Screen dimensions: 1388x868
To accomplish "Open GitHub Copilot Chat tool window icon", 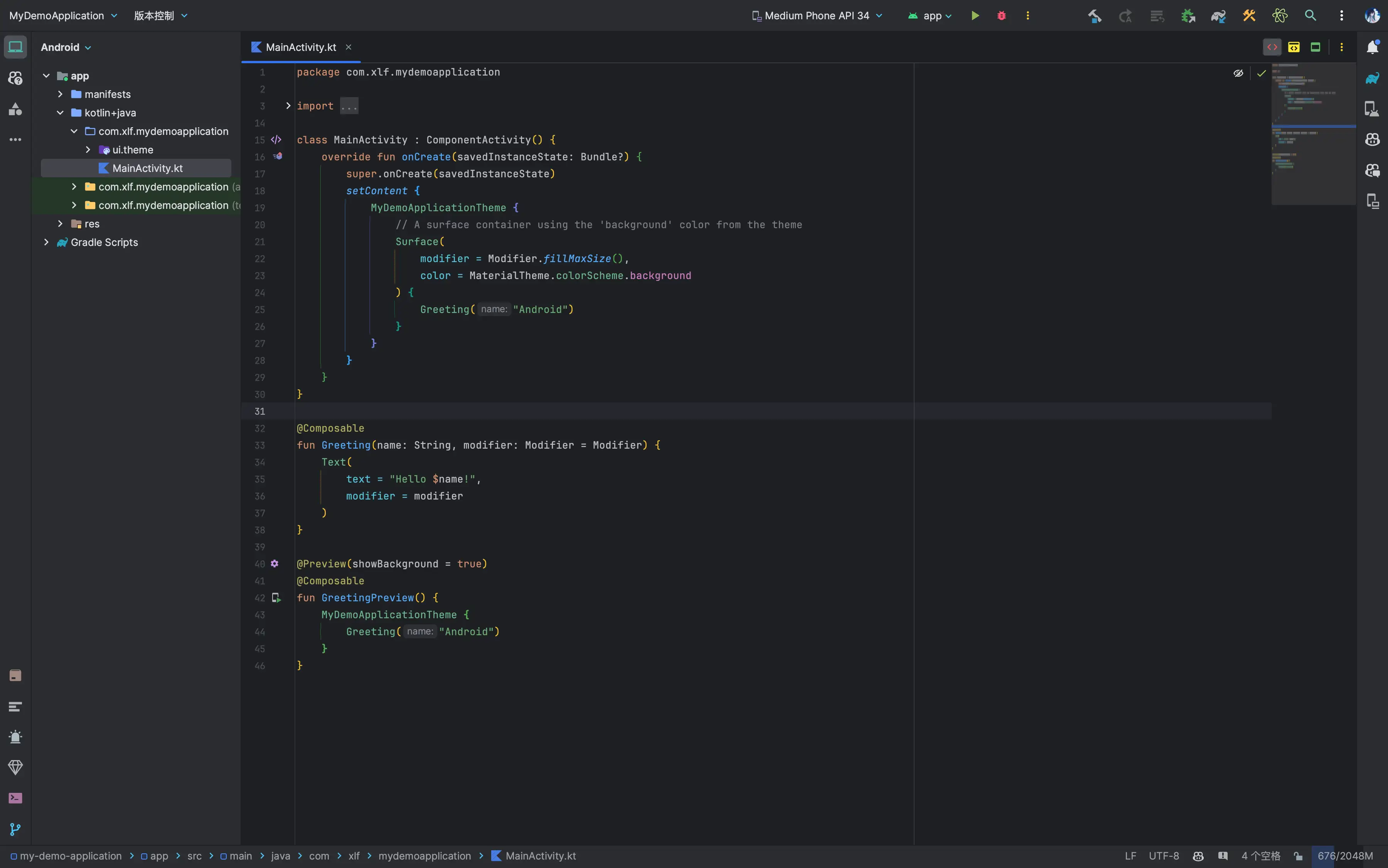I will (x=1373, y=170).
